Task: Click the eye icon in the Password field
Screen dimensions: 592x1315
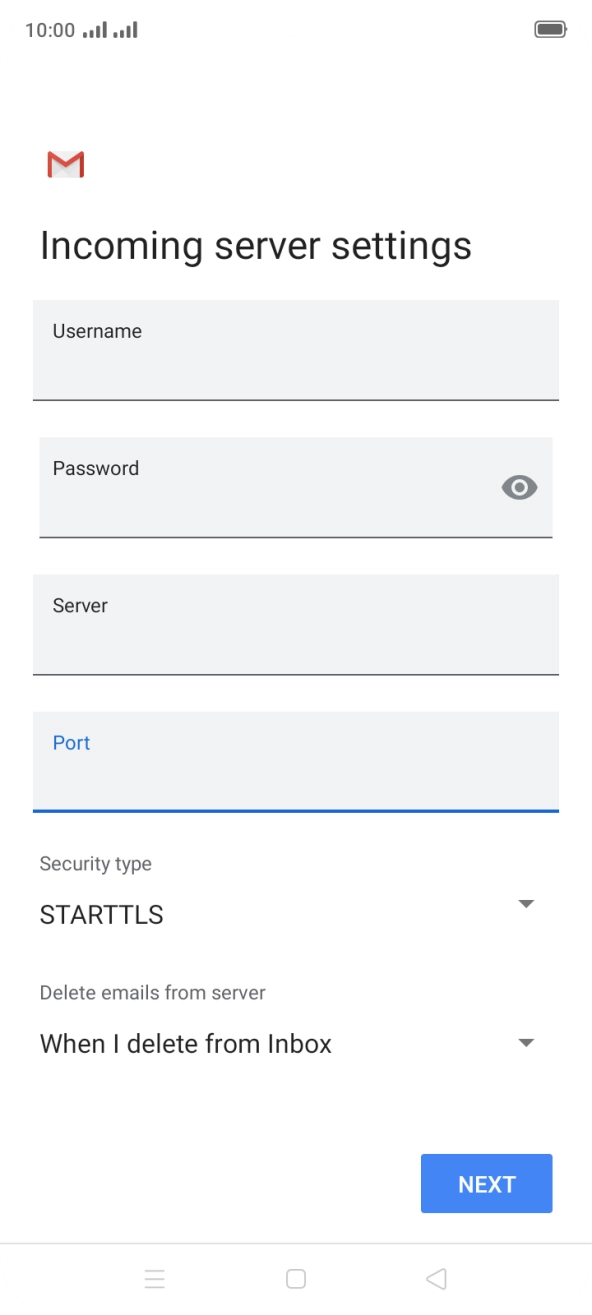Action: [x=519, y=487]
